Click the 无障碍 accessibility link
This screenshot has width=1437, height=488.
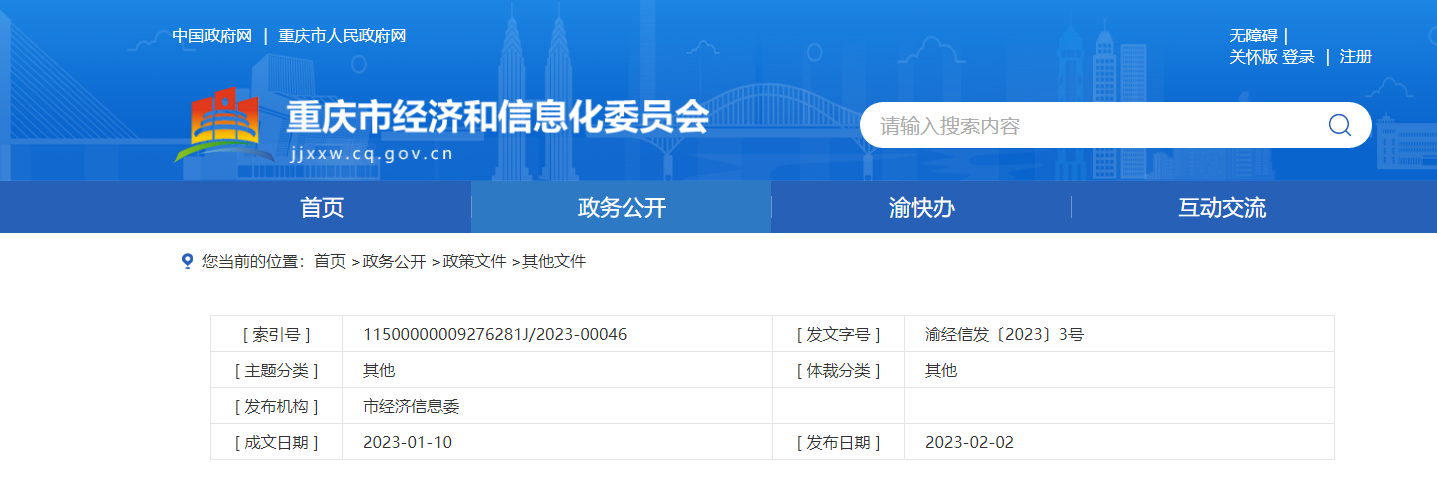point(1254,36)
